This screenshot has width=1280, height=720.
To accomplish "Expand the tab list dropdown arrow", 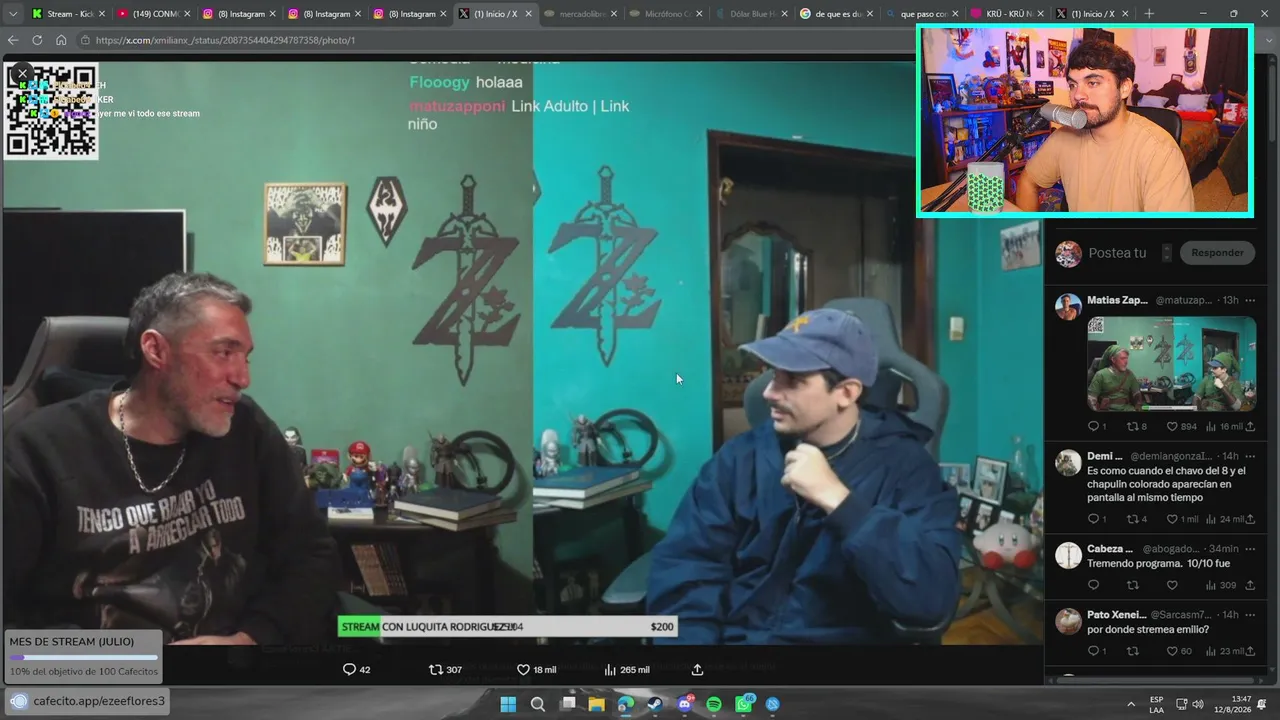I will [x=11, y=14].
